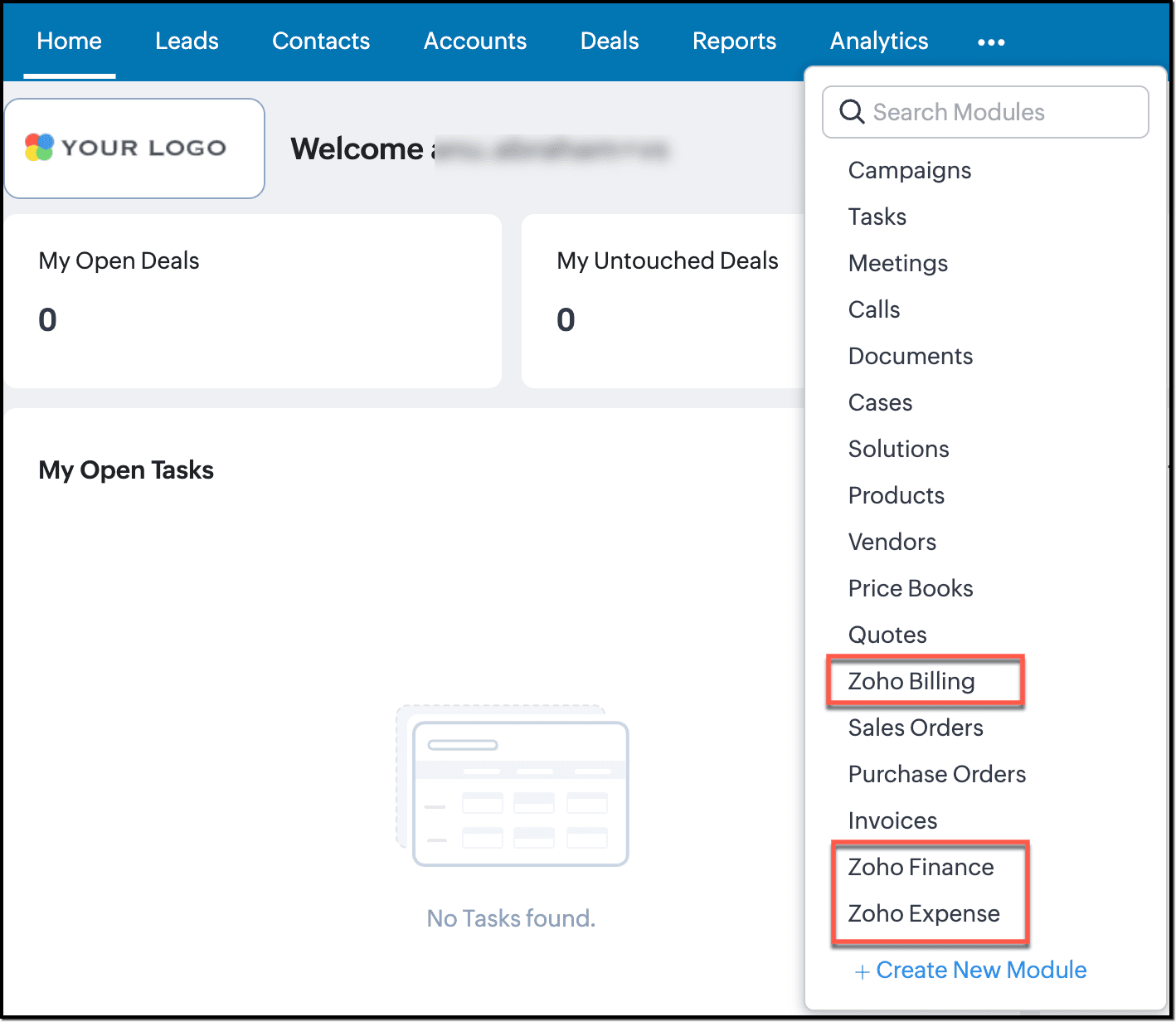This screenshot has height=1022, width=1176.
Task: Focus the Search Modules field
Action: point(985,112)
